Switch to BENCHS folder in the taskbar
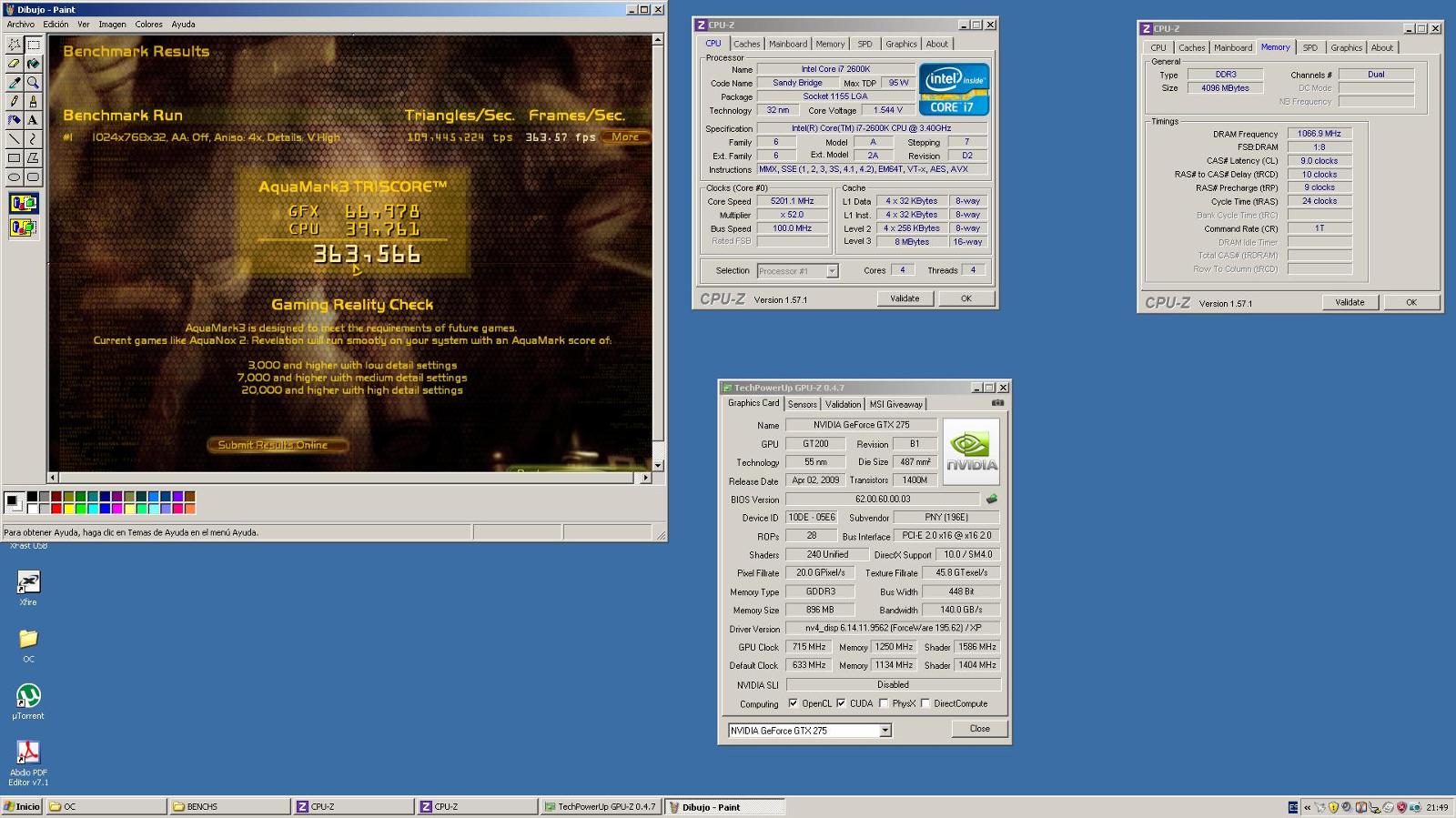 tap(228, 806)
